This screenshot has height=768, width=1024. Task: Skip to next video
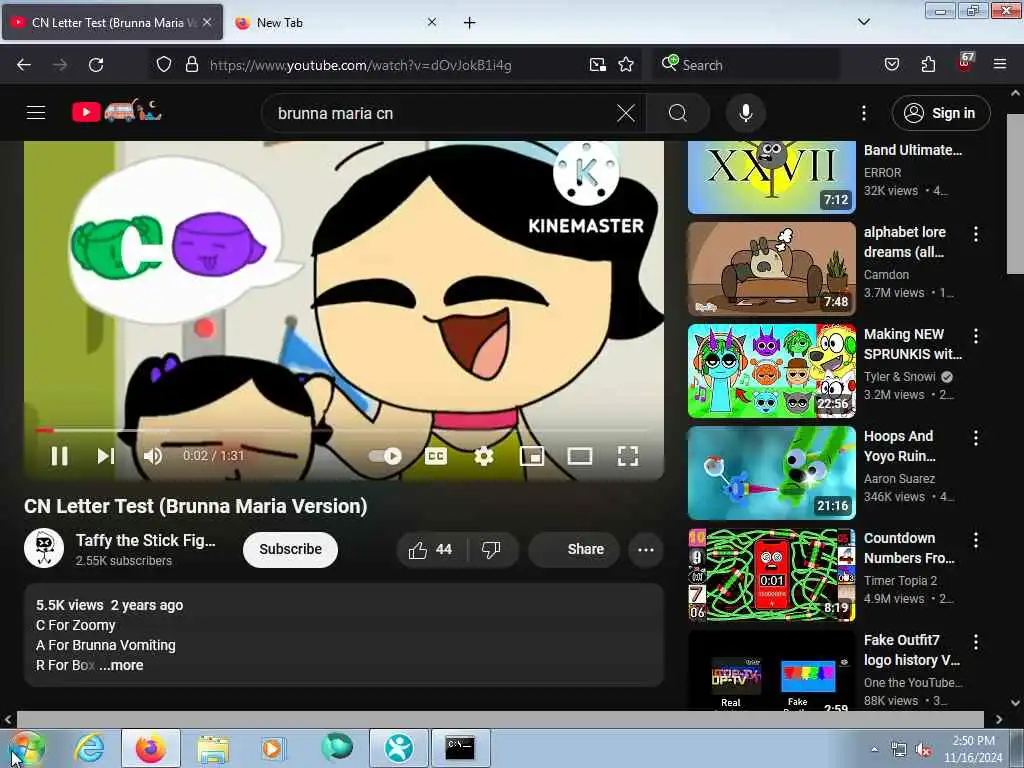tap(106, 456)
